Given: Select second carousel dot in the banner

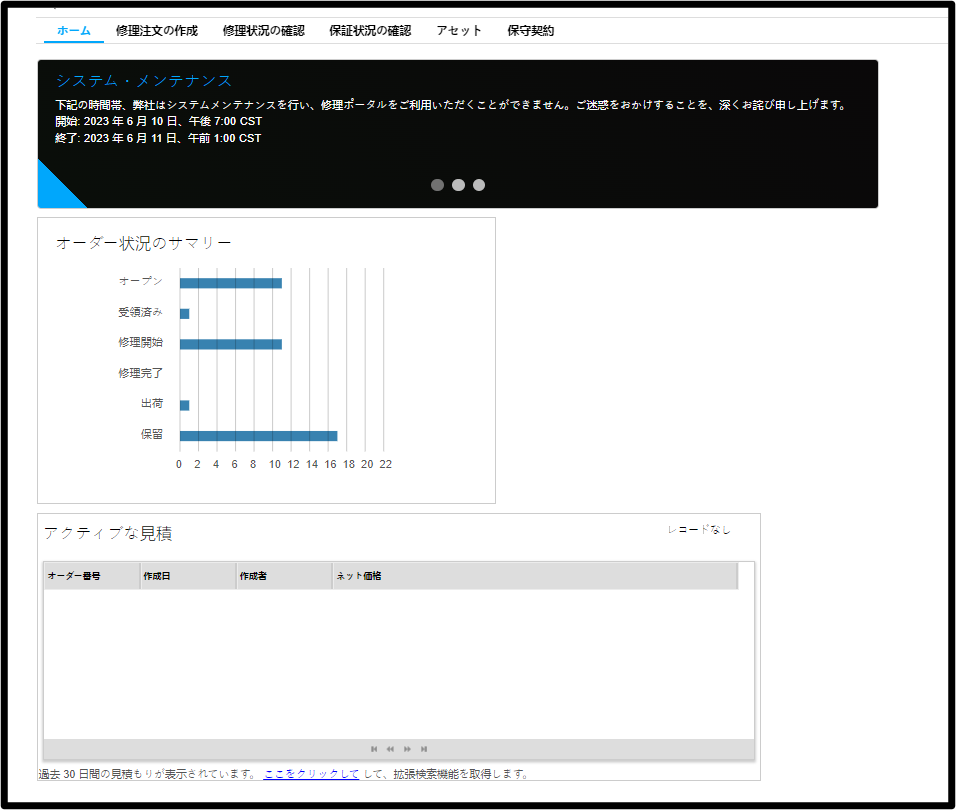Looking at the screenshot, I should point(458,185).
